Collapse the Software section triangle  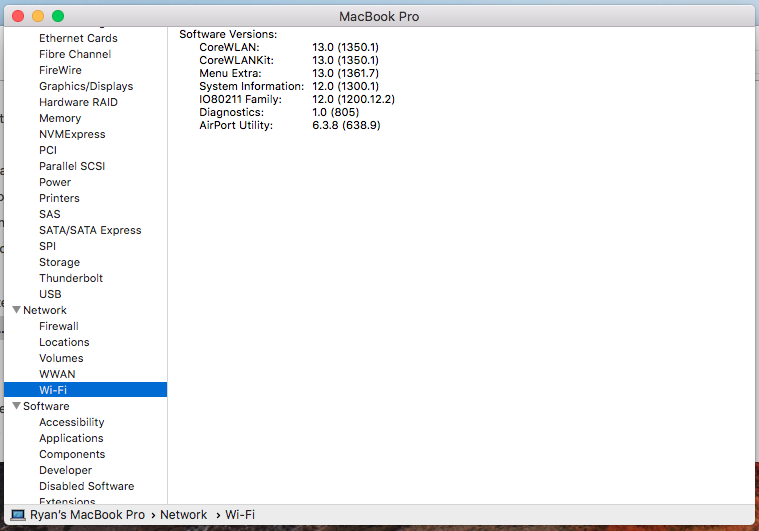click(16, 406)
